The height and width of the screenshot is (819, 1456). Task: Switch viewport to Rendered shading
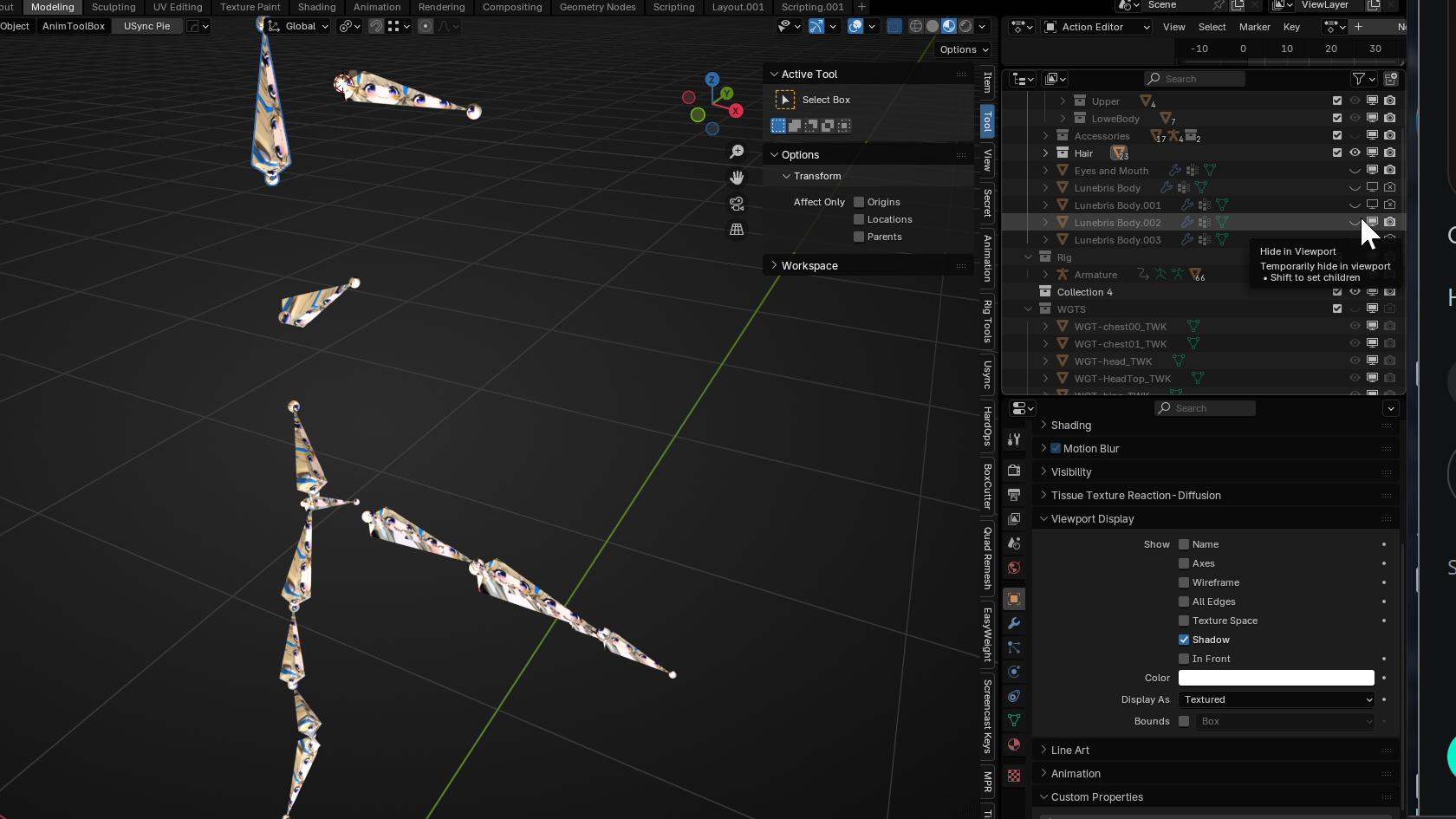click(x=965, y=26)
